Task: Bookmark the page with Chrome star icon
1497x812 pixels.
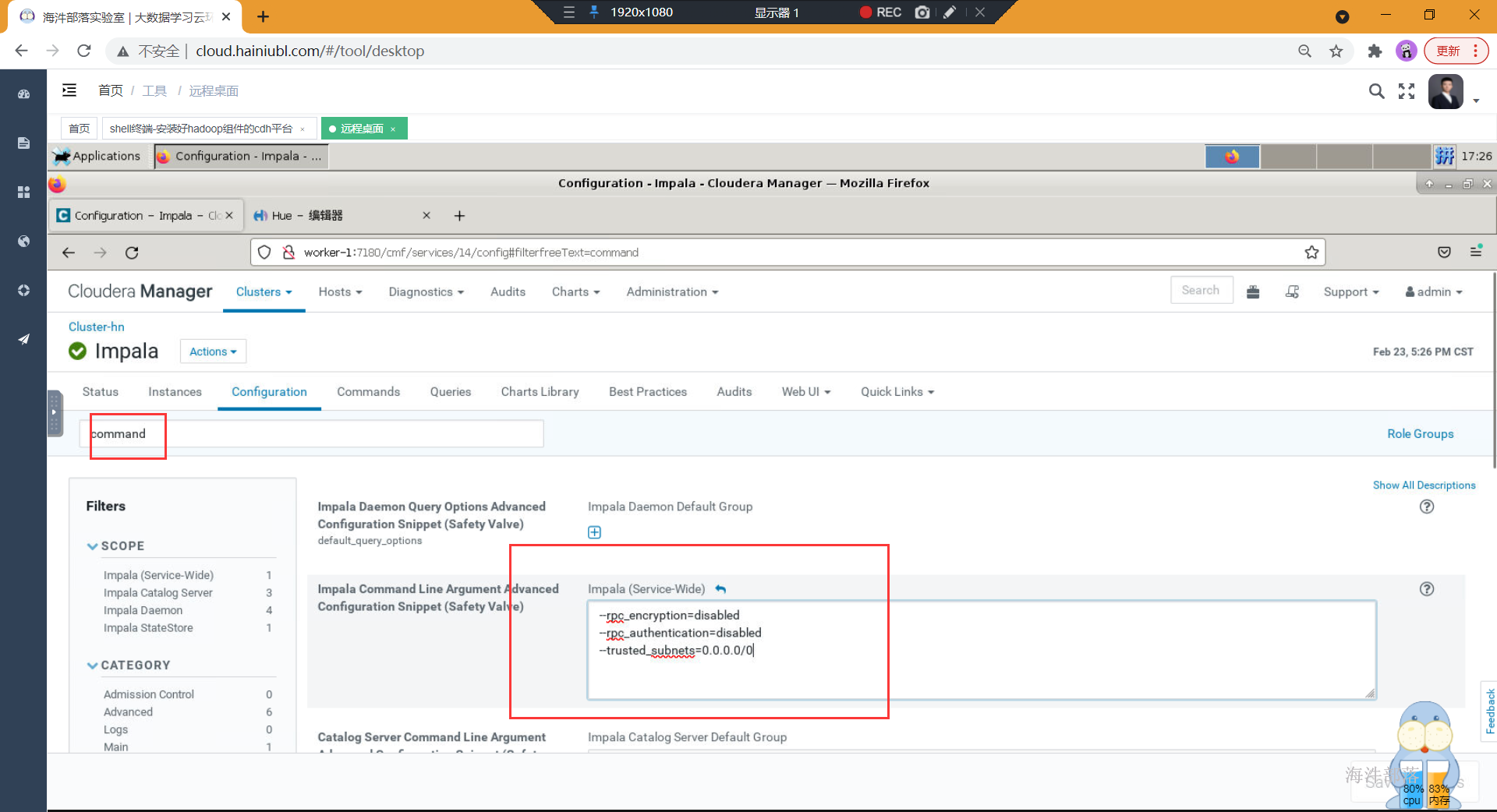Action: (1336, 51)
